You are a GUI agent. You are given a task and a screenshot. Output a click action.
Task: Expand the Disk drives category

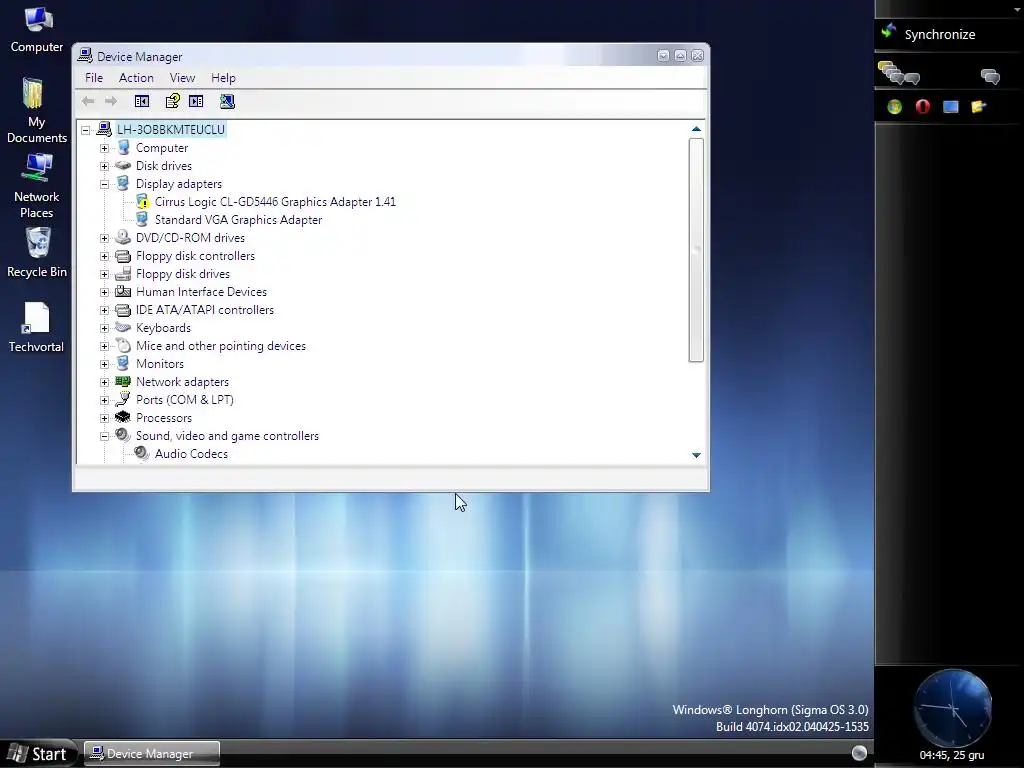pyautogui.click(x=104, y=166)
